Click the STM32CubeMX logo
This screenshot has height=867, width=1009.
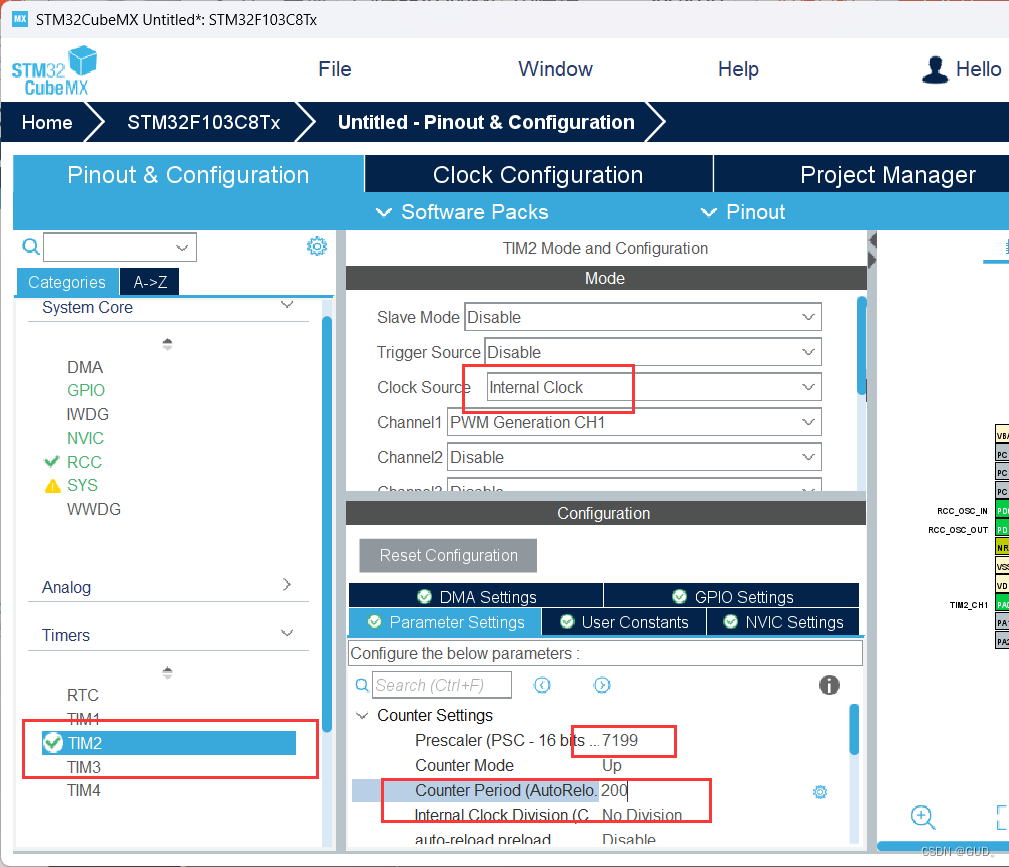tap(54, 70)
